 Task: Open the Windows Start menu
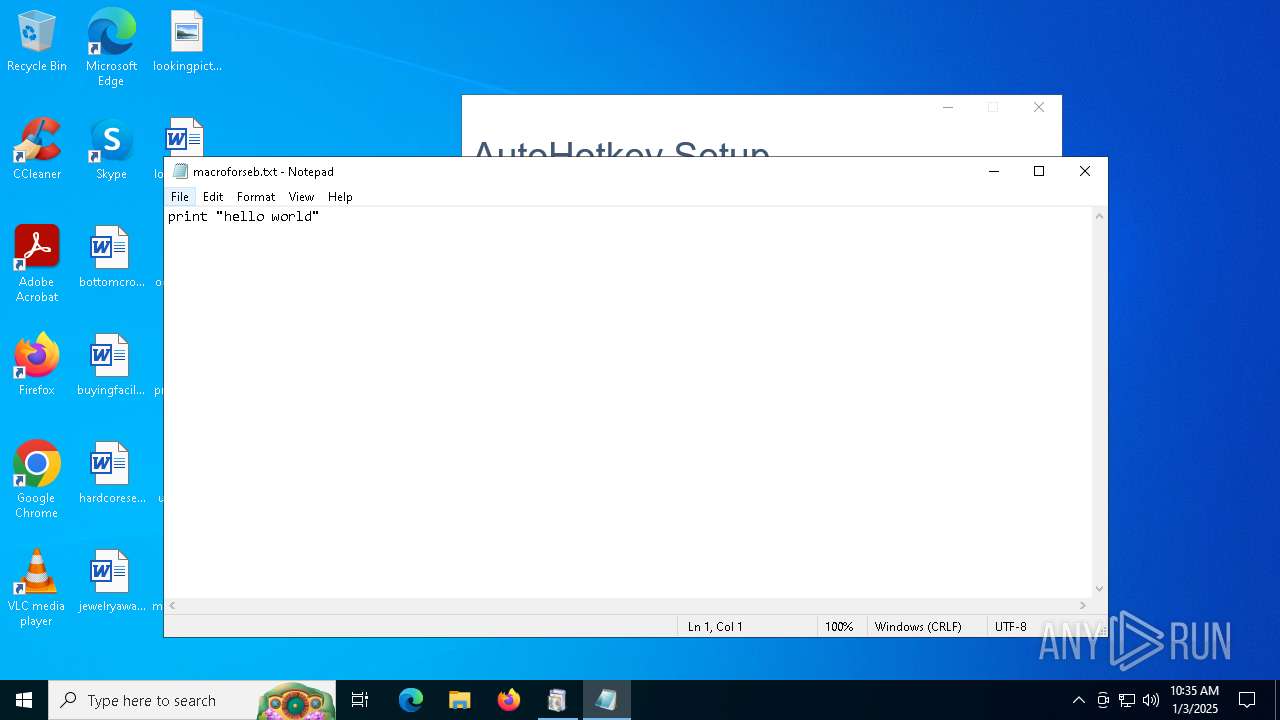(24, 700)
